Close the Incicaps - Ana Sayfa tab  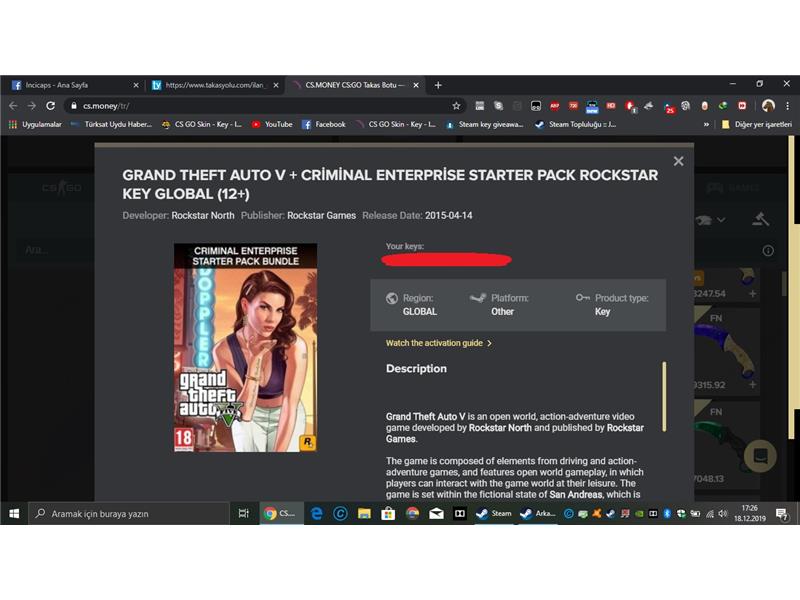pyautogui.click(x=136, y=85)
